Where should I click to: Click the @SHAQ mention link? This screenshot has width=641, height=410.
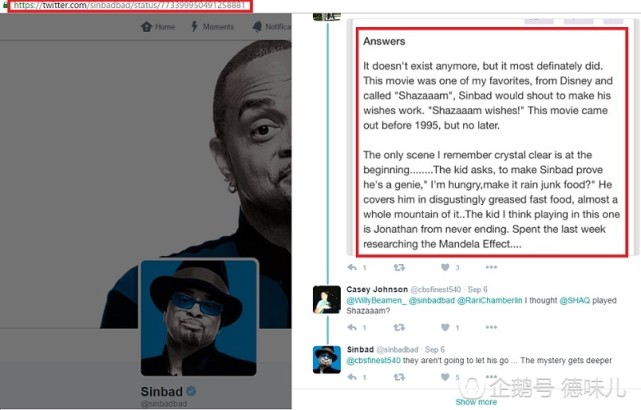point(574,300)
